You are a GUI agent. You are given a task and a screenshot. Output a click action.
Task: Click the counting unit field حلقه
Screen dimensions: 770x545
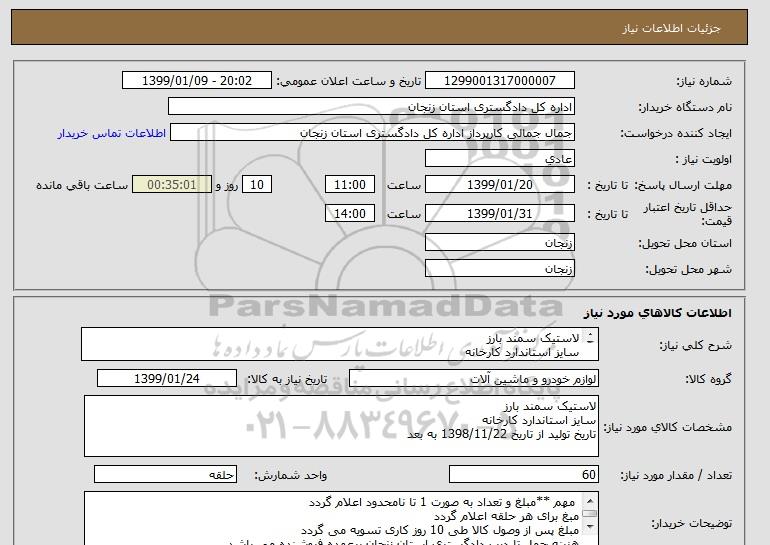[165, 475]
